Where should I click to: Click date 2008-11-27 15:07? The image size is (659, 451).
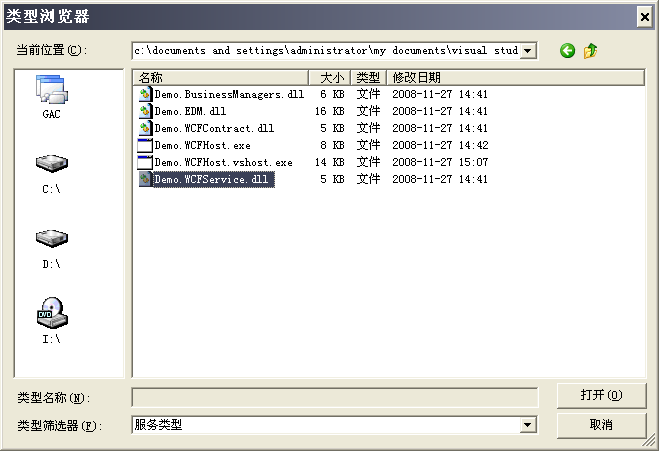click(x=440, y=162)
